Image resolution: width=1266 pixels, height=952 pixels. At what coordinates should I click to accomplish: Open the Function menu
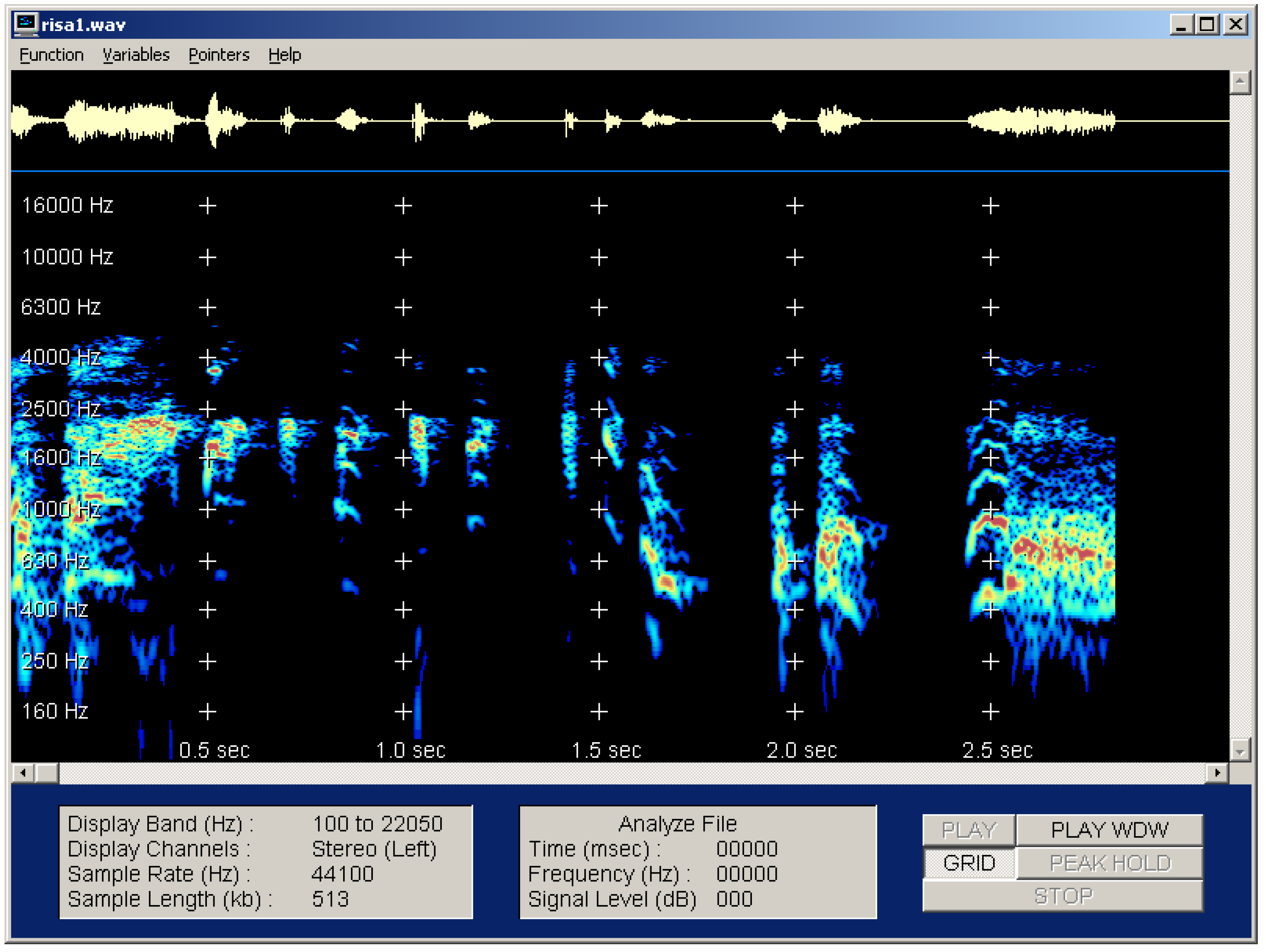point(51,55)
